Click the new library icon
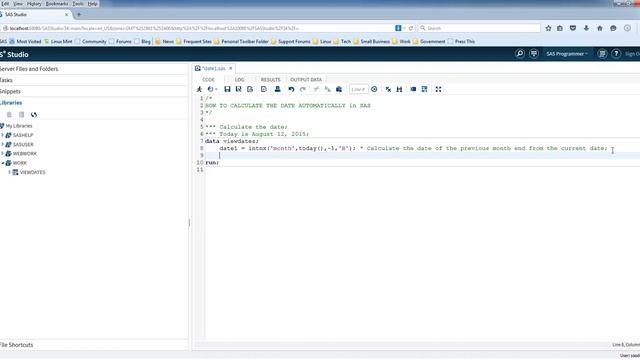 pyautogui.click(x=9, y=115)
